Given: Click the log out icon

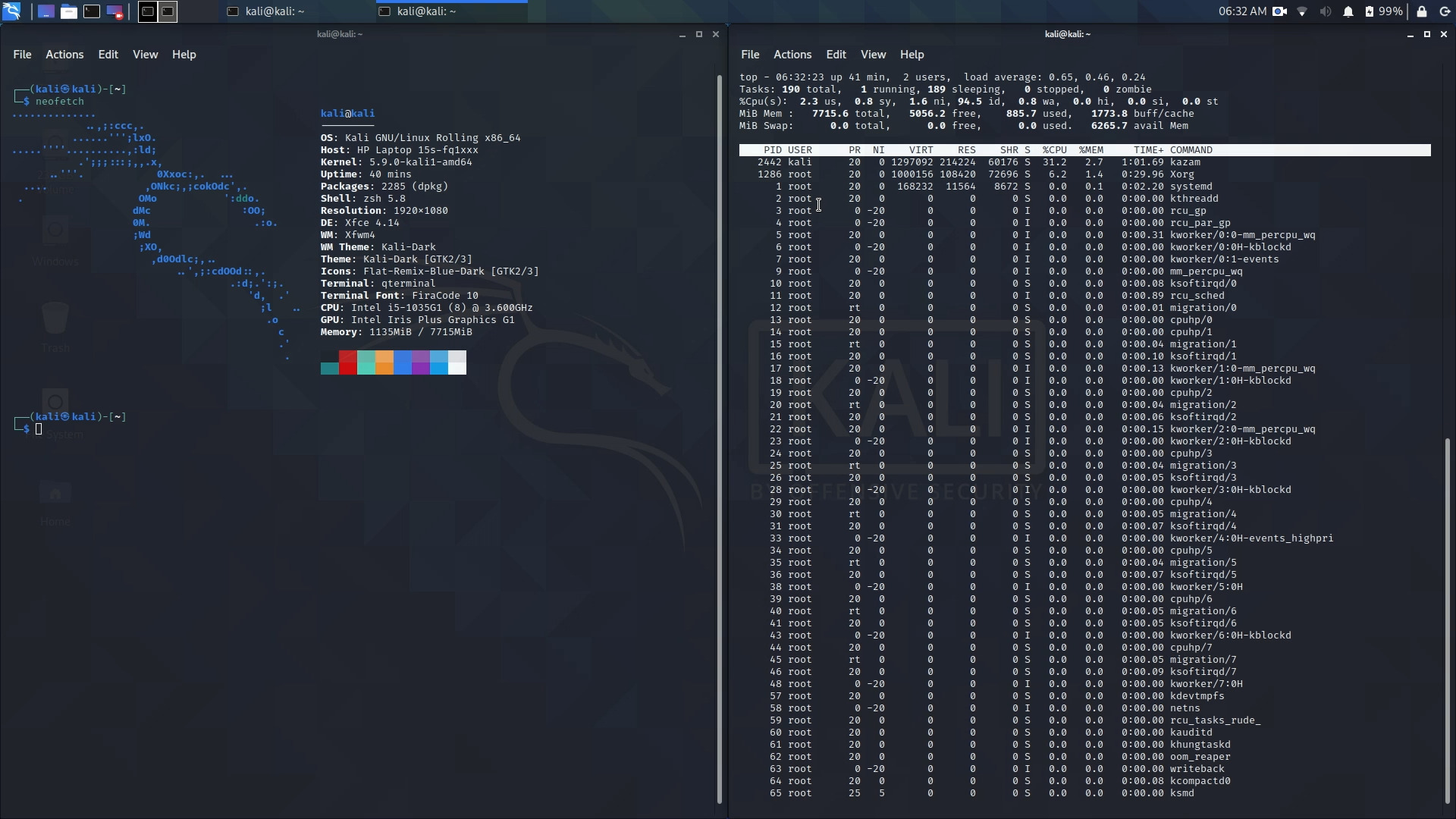Looking at the screenshot, I should pyautogui.click(x=1444, y=11).
